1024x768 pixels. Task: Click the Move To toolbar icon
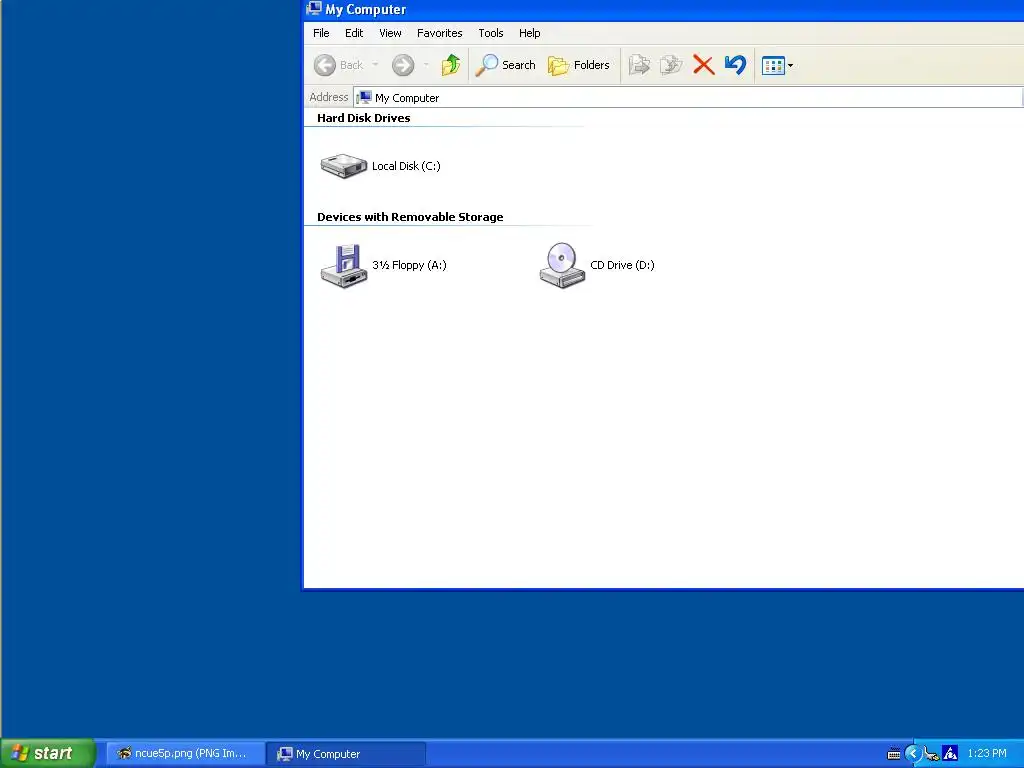coord(639,65)
